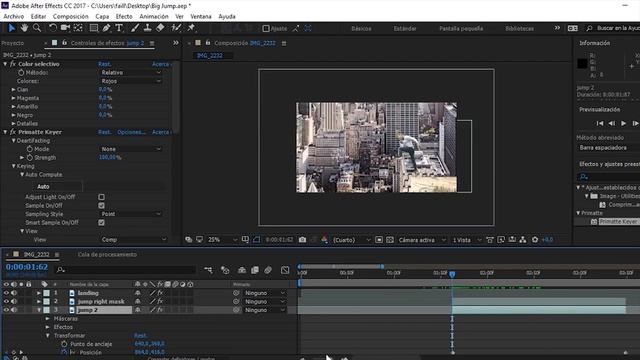Select the Roto Brush tool
Viewport: 640px width, 360px height.
pyautogui.click(x=176, y=28)
